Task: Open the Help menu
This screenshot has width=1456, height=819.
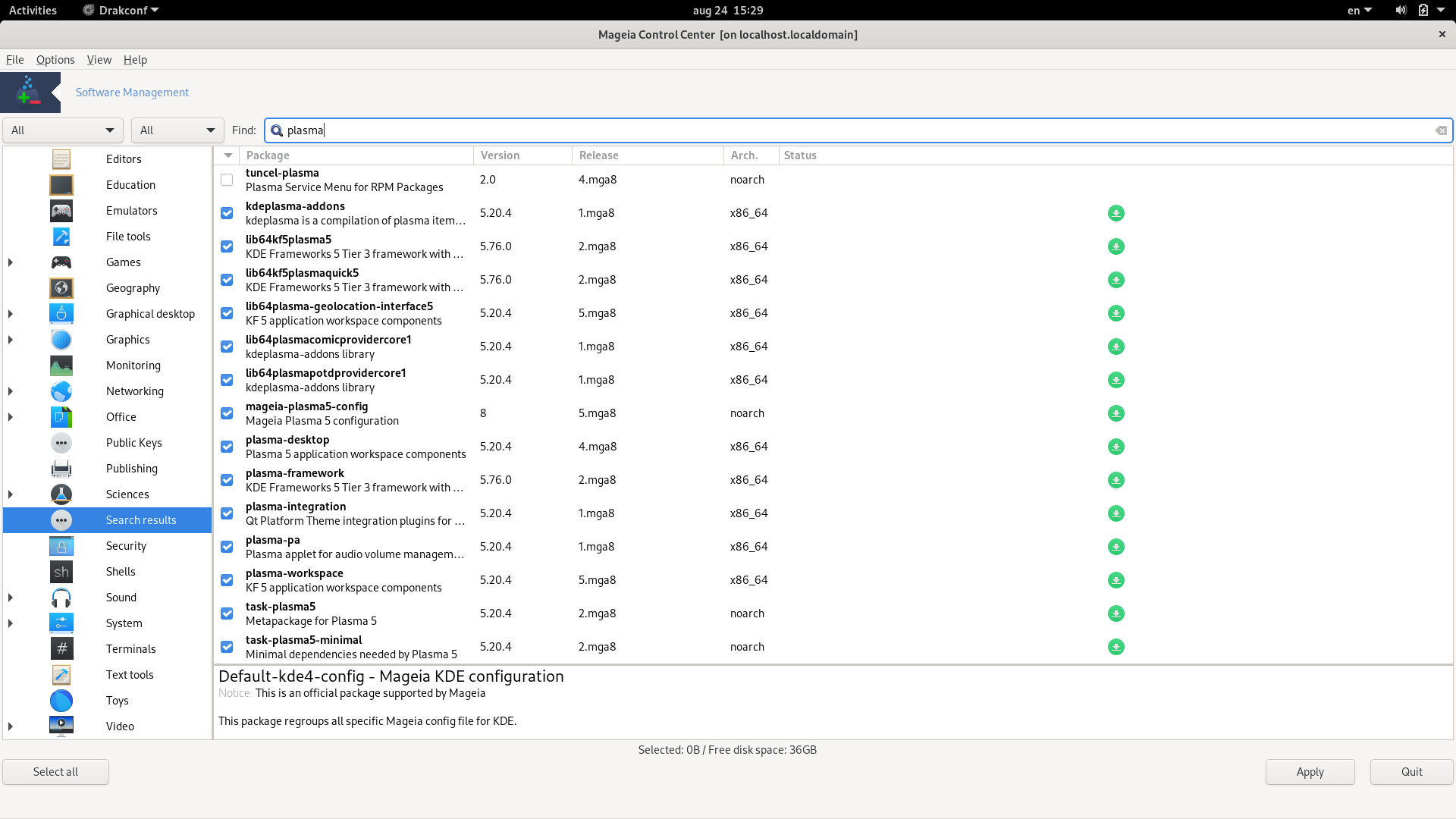Action: click(135, 60)
